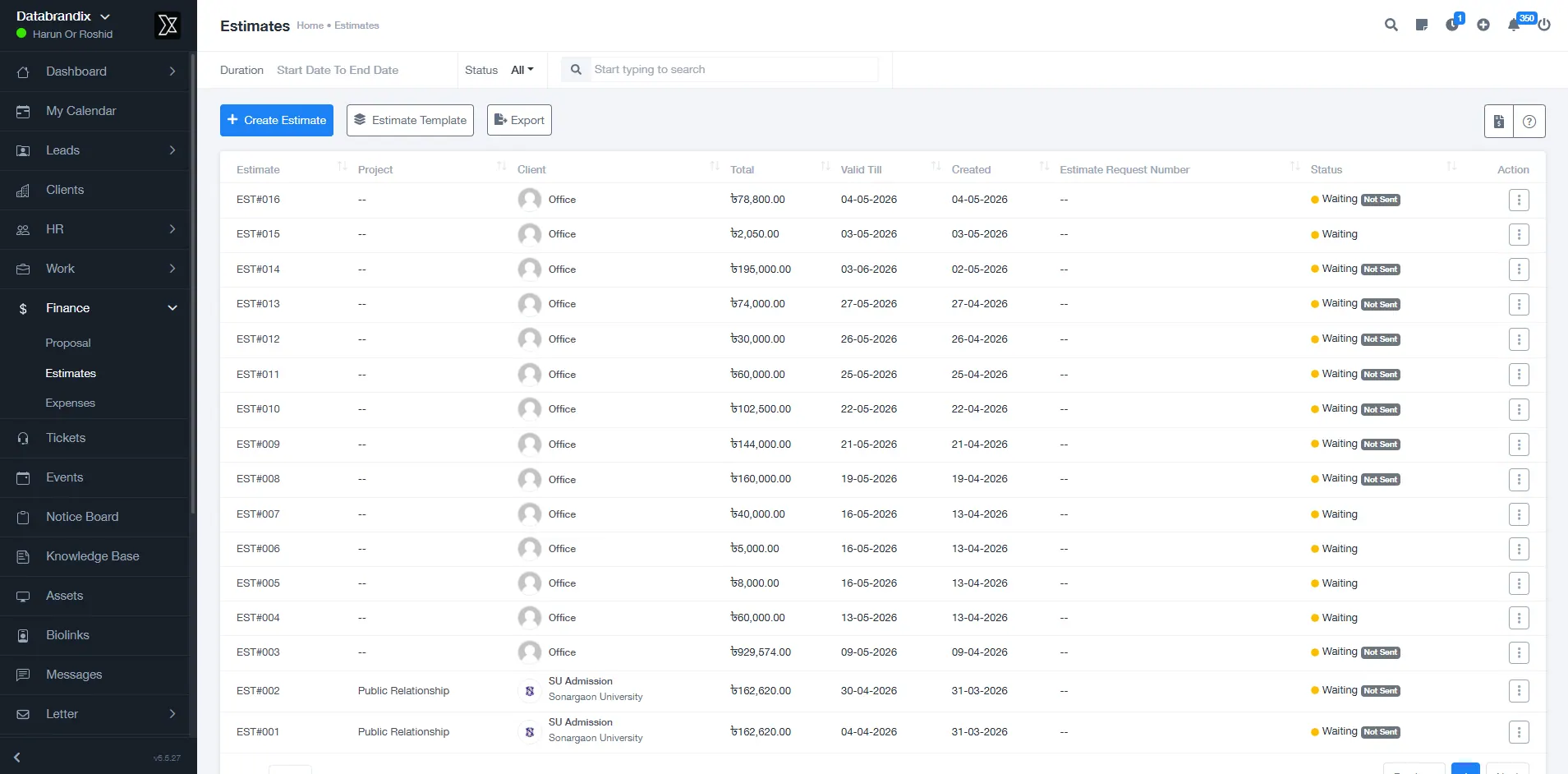Open action menu for EST#015
Screen dimensions: 1568x774
coord(1519,234)
